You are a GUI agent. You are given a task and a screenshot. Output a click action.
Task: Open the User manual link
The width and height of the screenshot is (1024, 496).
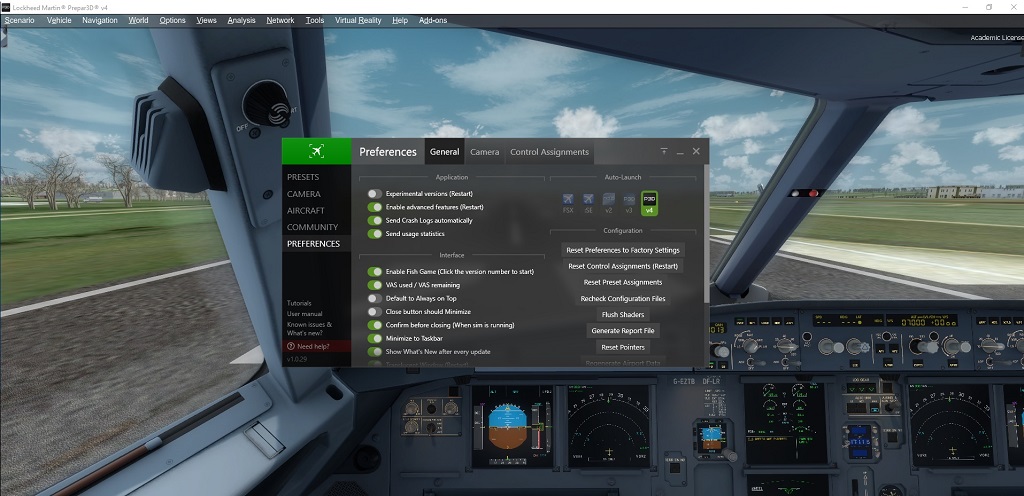tap(304, 314)
